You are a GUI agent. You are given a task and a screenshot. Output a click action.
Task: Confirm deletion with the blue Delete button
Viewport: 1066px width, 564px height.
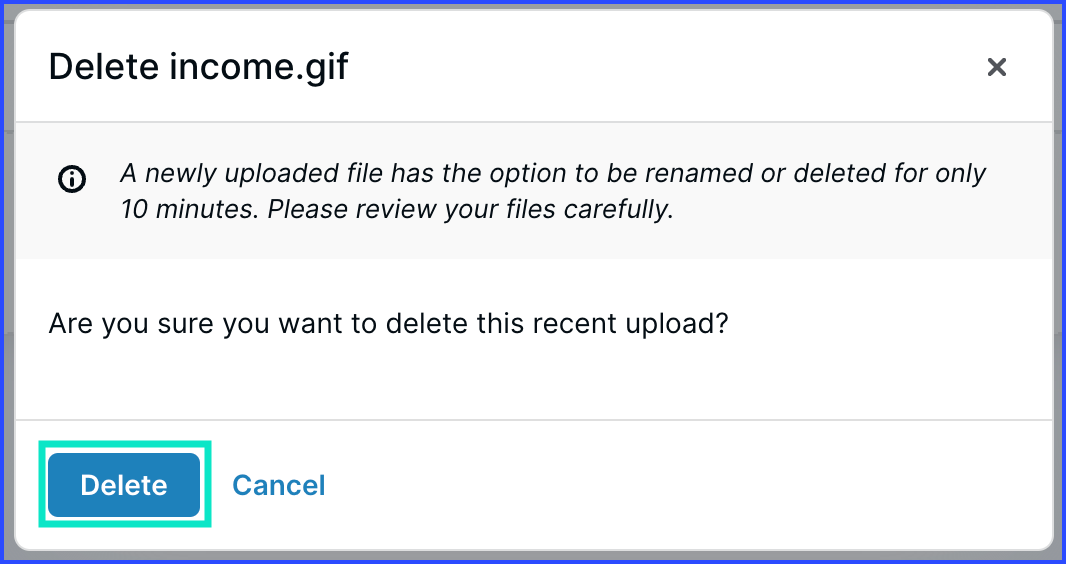coord(124,485)
